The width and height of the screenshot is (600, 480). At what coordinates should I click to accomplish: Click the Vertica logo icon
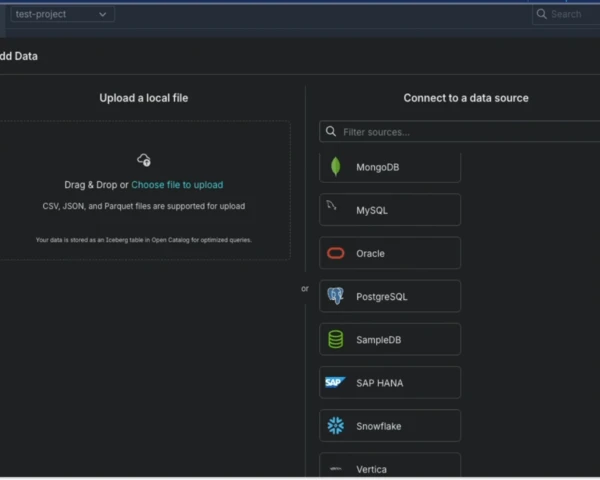pyautogui.click(x=336, y=469)
